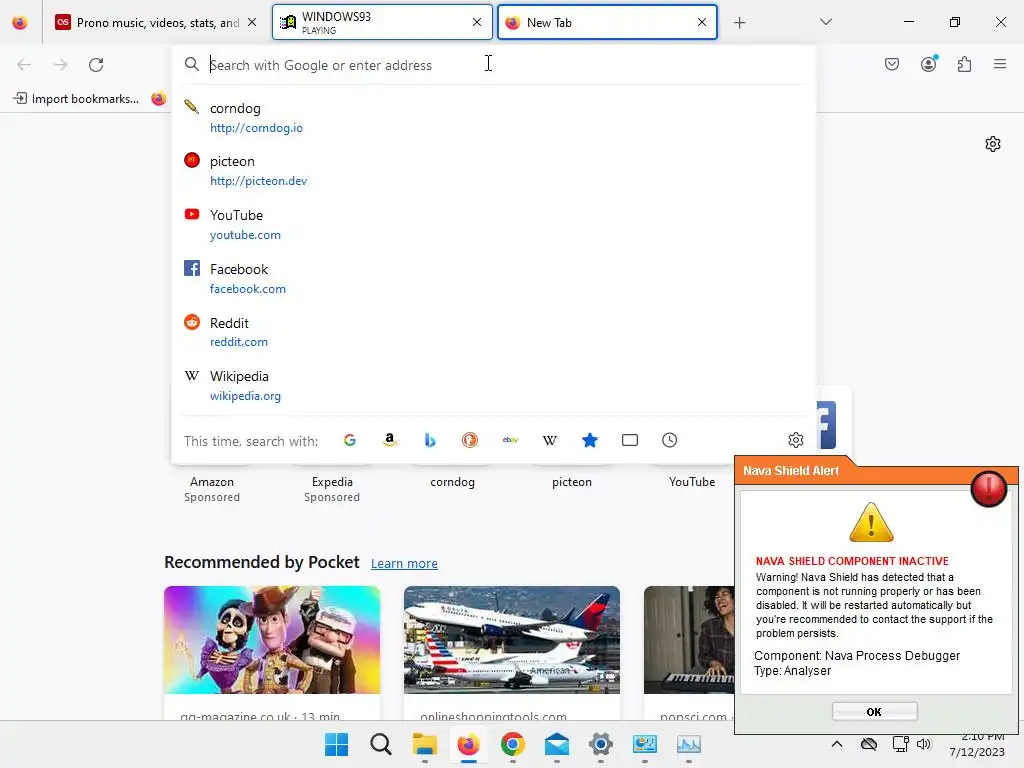Open new tab page settings gear
The height and width of the screenshot is (768, 1024).
[993, 144]
